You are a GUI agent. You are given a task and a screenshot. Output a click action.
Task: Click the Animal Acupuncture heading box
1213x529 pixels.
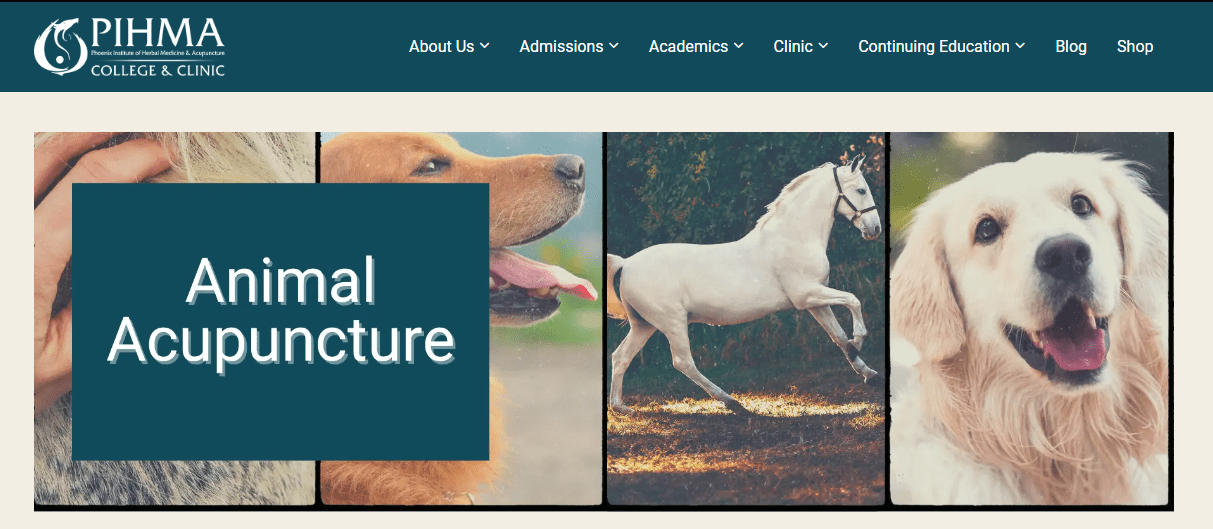pos(280,321)
